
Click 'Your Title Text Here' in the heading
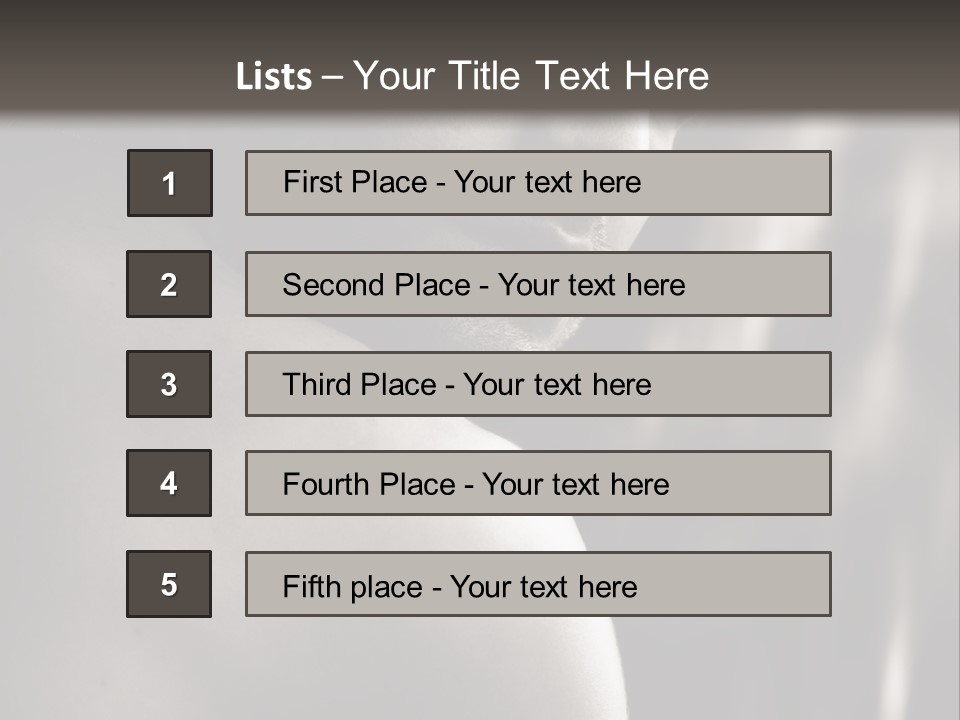pyautogui.click(x=530, y=76)
